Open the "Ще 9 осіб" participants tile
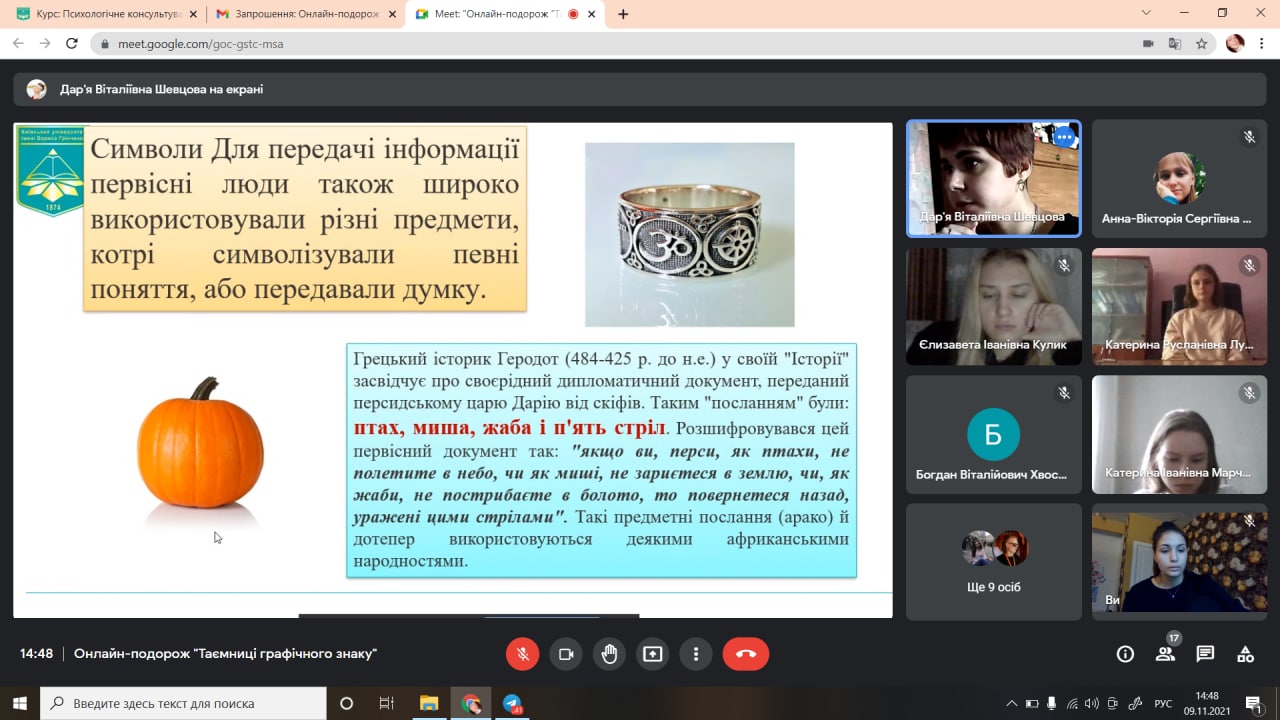This screenshot has height=720, width=1280. 993,561
